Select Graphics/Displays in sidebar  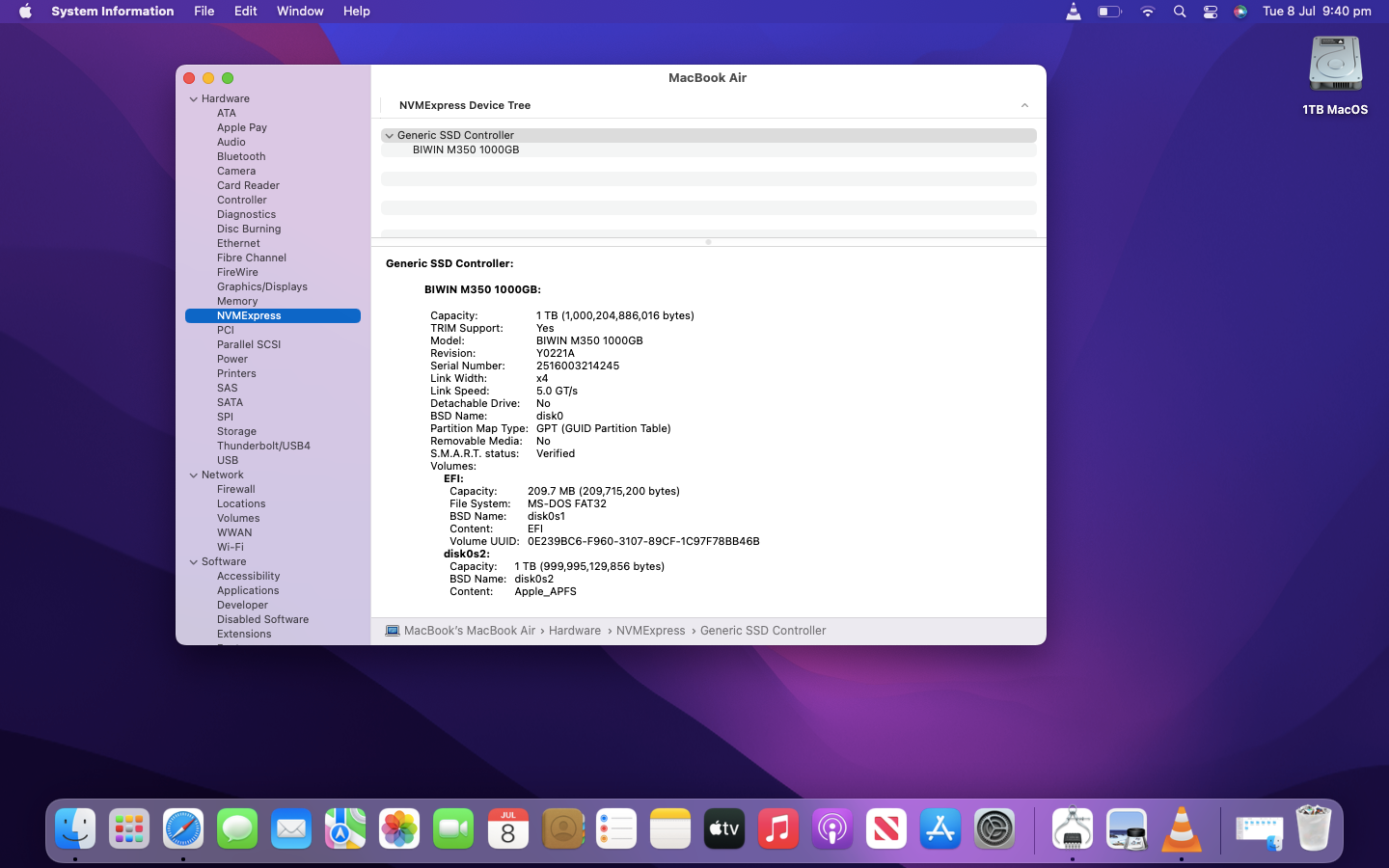pos(262,286)
